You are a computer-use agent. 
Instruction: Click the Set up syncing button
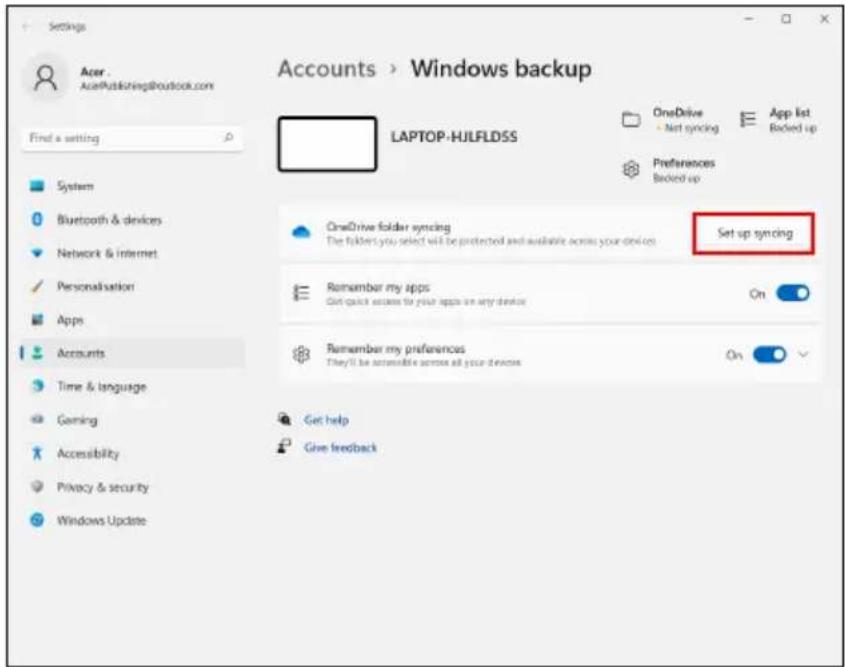tap(754, 233)
